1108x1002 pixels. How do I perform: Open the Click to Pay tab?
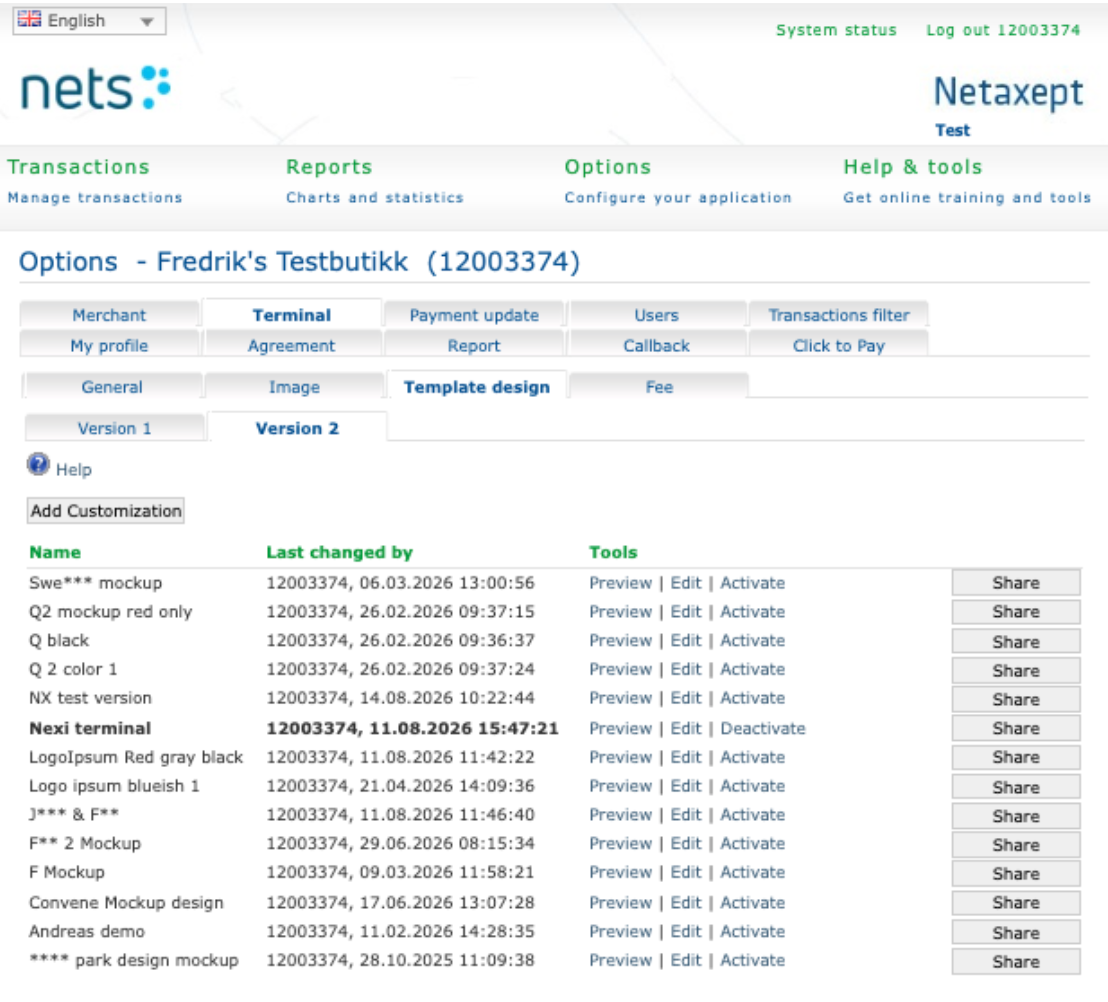839,346
